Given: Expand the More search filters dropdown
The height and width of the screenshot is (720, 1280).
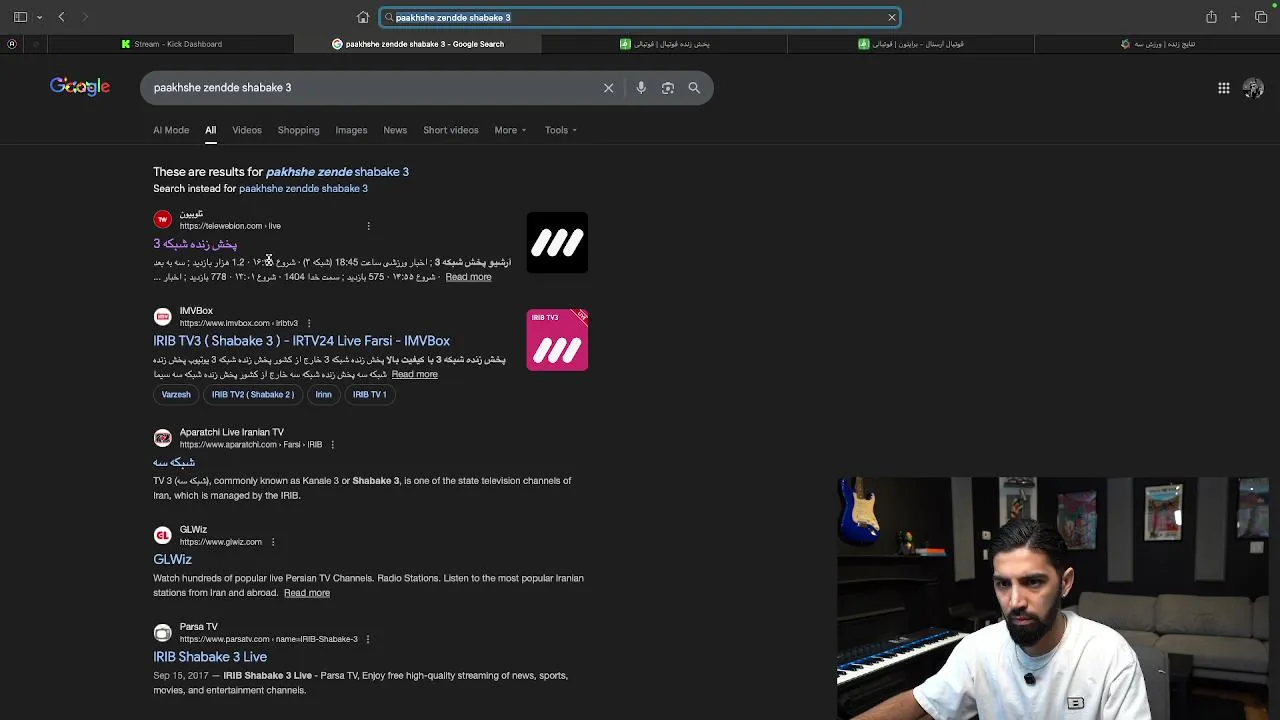Looking at the screenshot, I should (510, 130).
